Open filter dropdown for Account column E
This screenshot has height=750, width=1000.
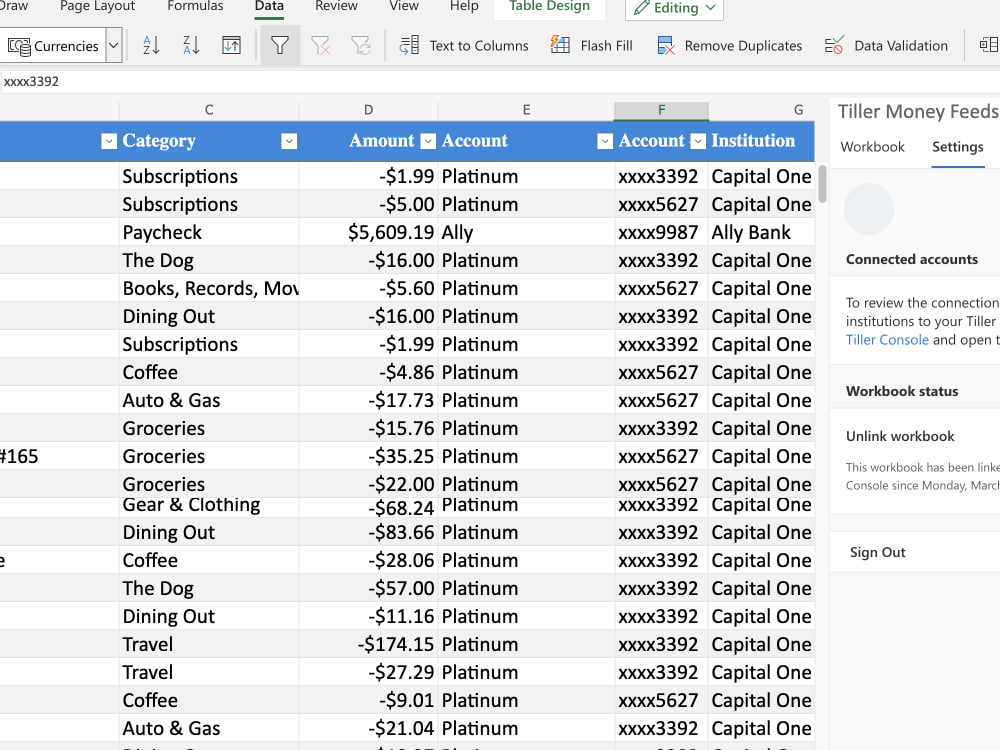(x=605, y=142)
